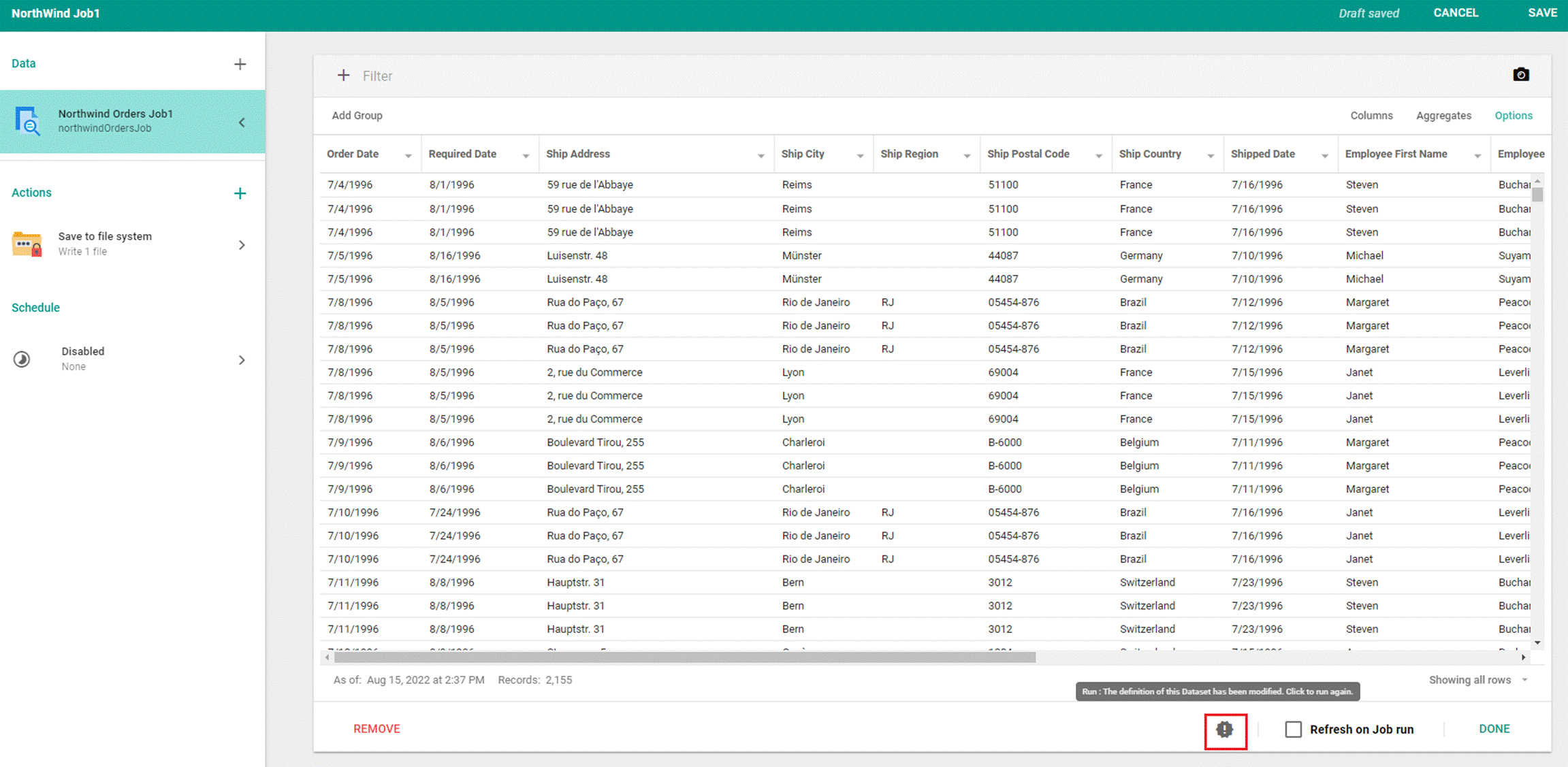The width and height of the screenshot is (1568, 767).
Task: Click Add Group
Action: (x=357, y=116)
